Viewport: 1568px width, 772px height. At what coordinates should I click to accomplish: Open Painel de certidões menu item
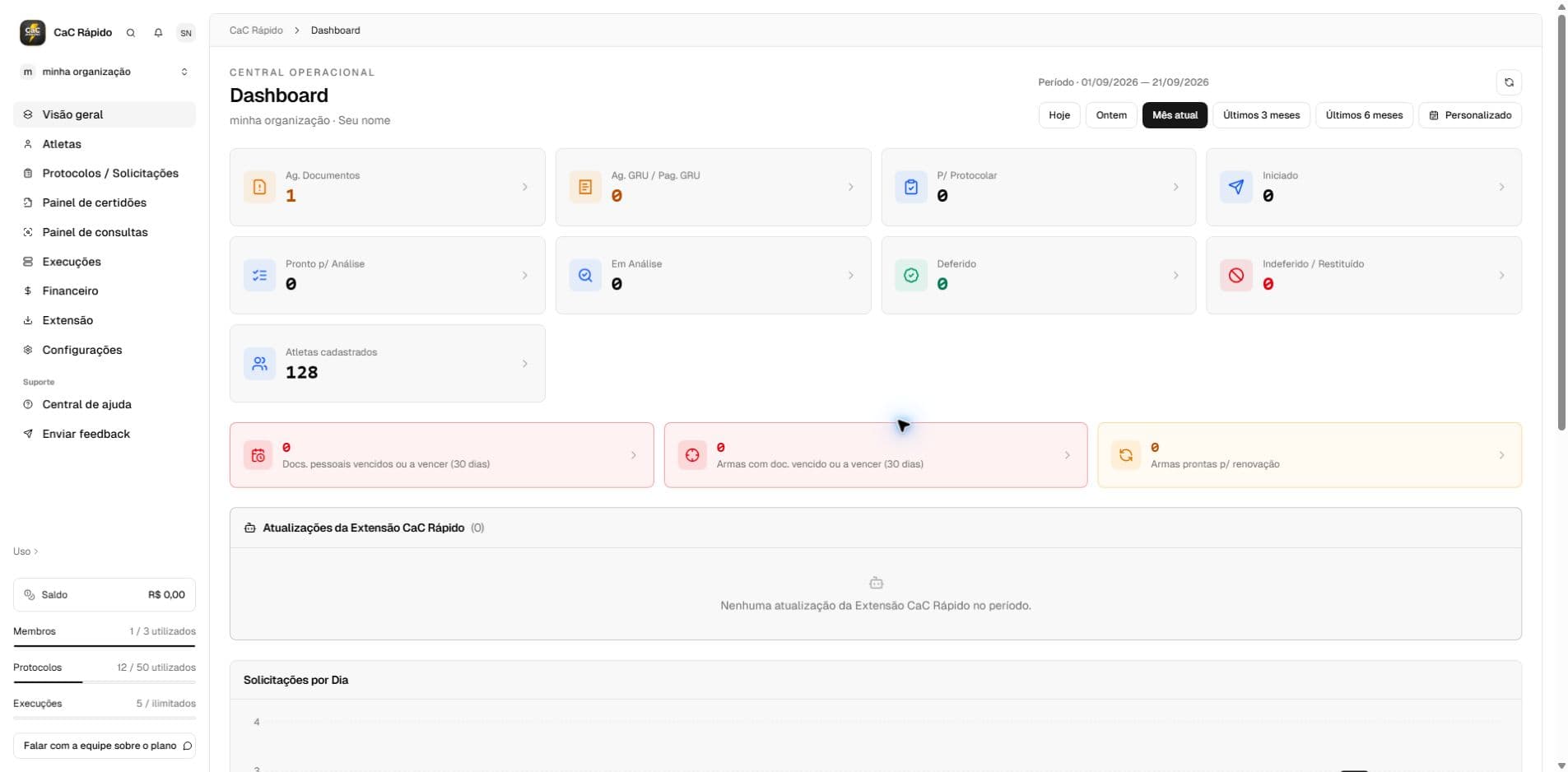pyautogui.click(x=105, y=202)
